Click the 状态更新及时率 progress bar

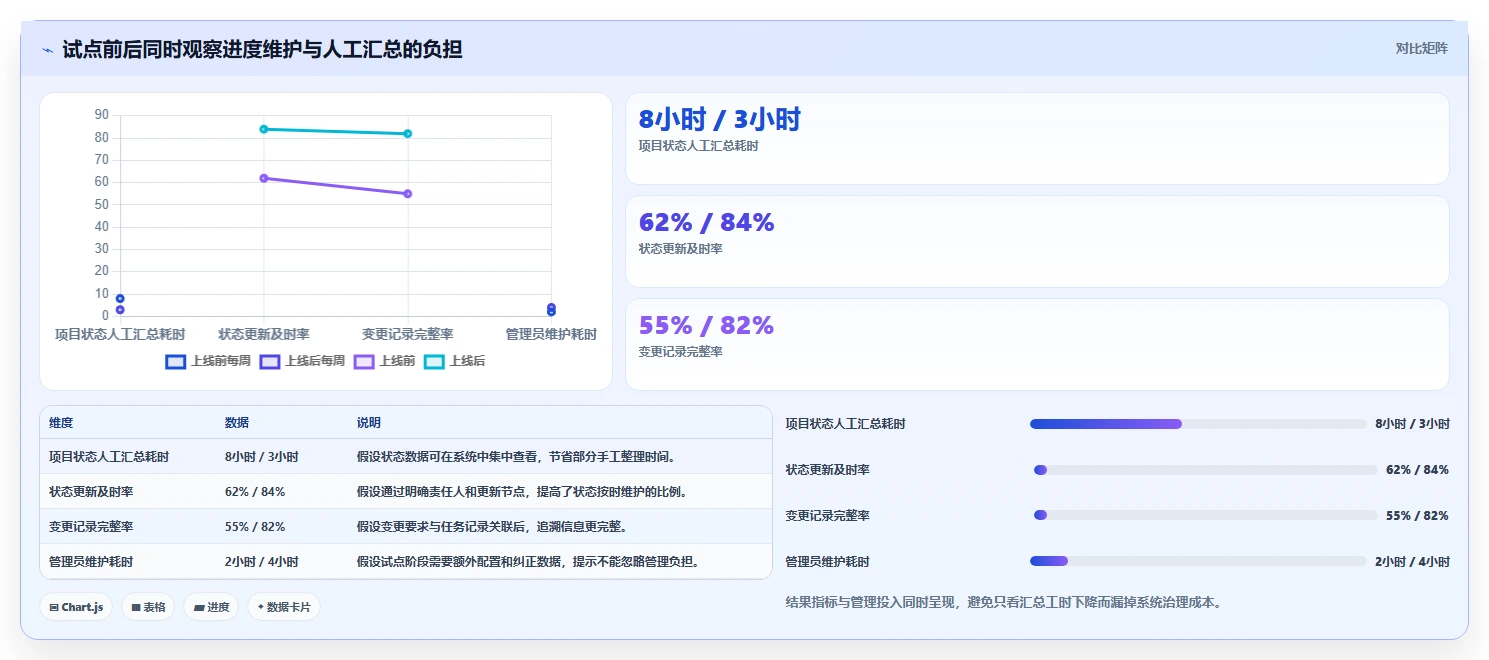point(1205,470)
